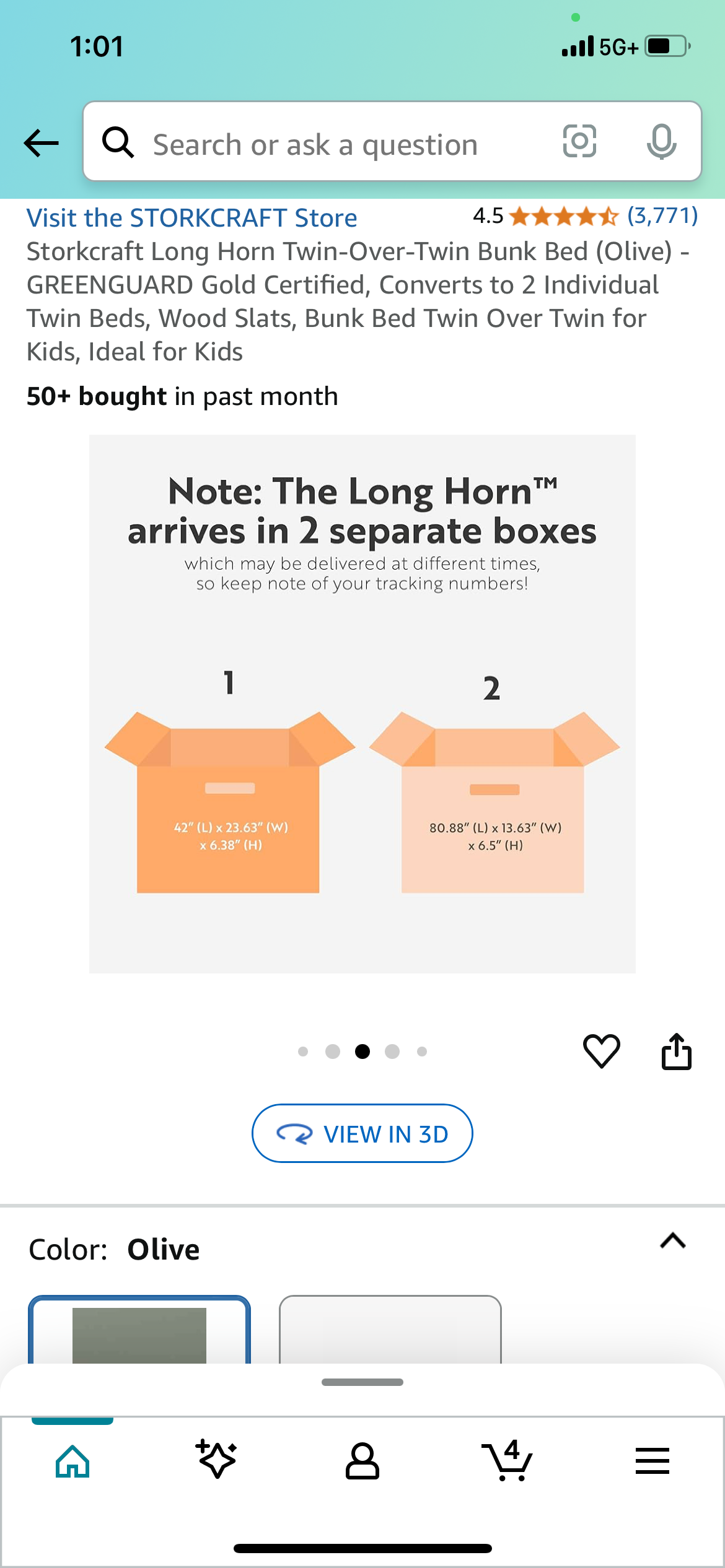Collapse the Color Olive section chevron
The image size is (725, 1568).
pyautogui.click(x=673, y=1240)
